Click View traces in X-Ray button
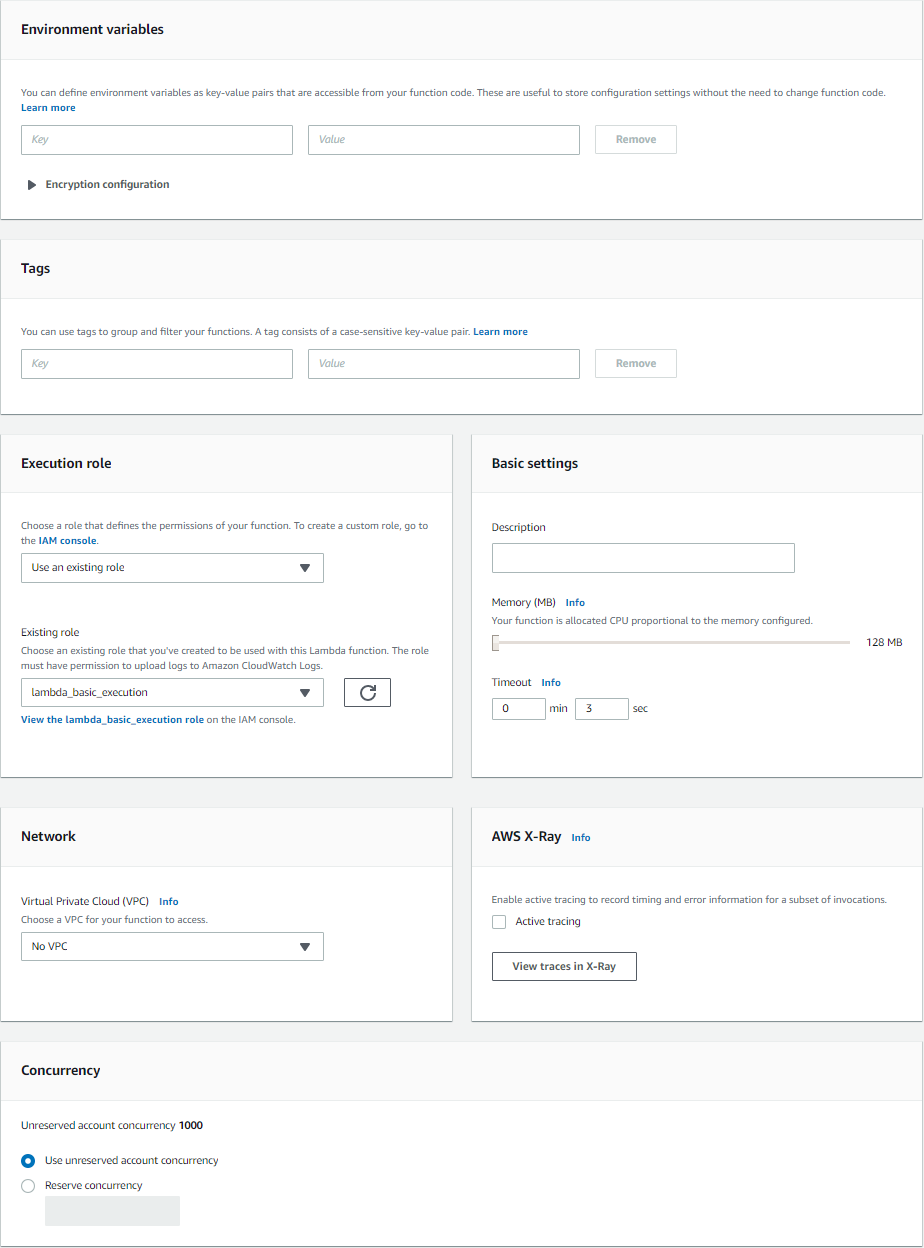This screenshot has height=1248, width=924. (x=564, y=967)
